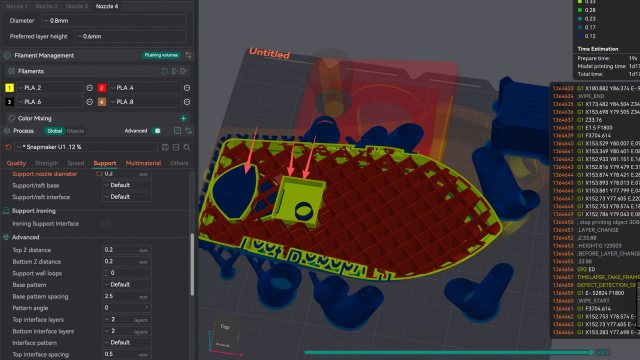
Task: Click yellow filament 1 color swatch
Action: point(9,88)
